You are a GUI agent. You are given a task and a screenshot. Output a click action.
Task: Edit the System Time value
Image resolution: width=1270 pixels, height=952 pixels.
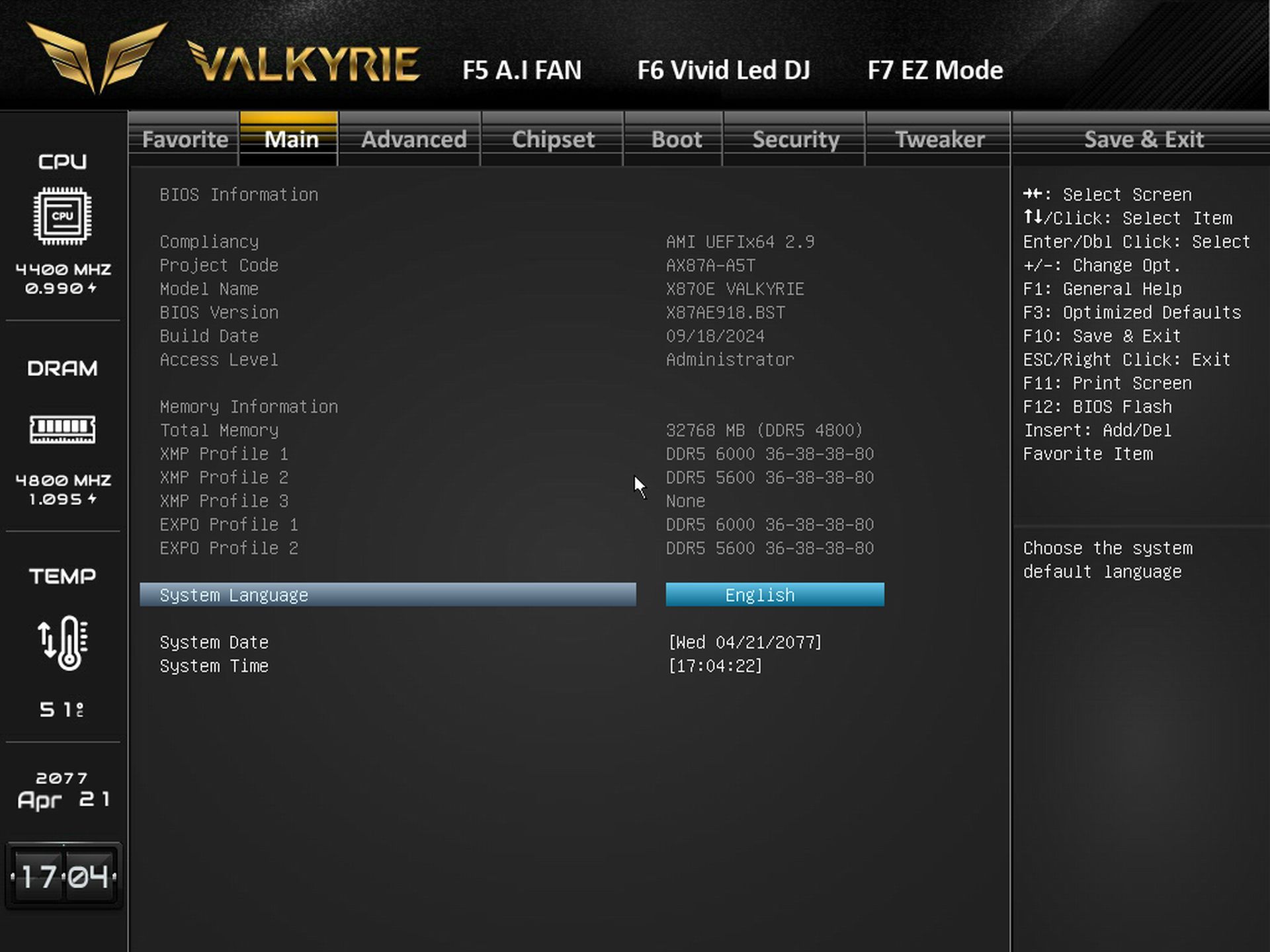pyautogui.click(x=715, y=666)
